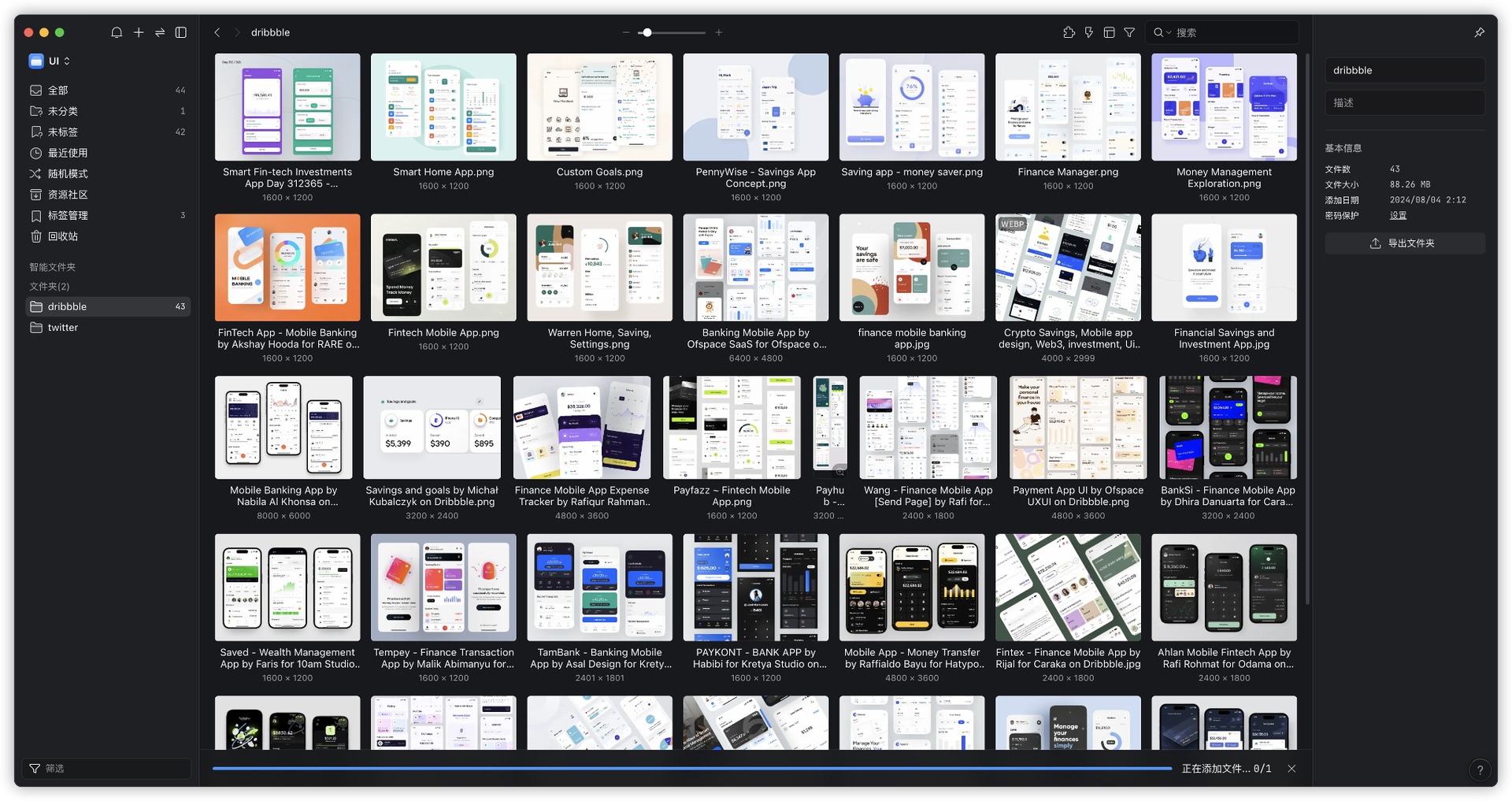Open the funnel filter in top toolbar
1512x801 pixels.
point(1129,32)
